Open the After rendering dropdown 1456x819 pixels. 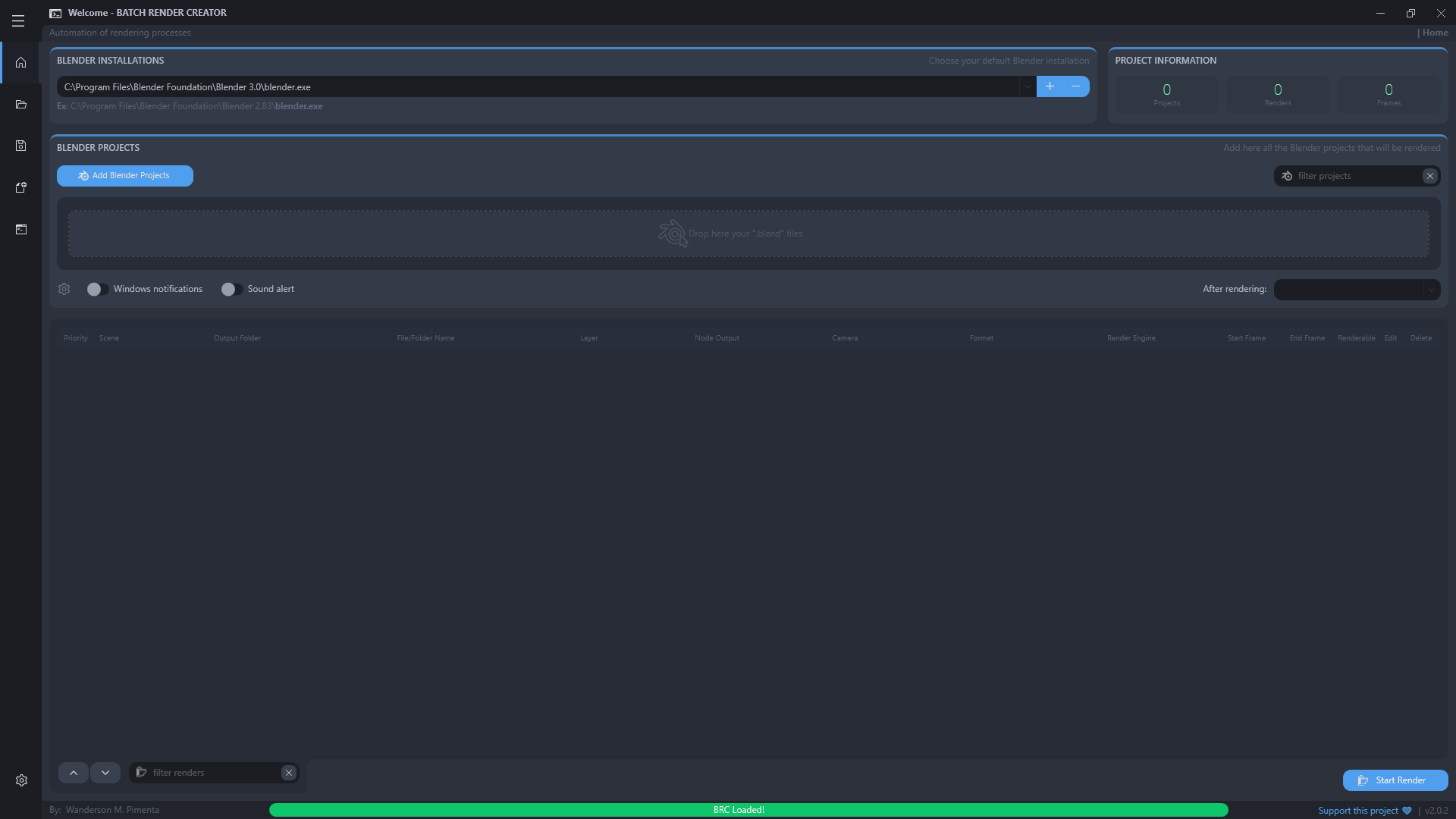[1357, 289]
